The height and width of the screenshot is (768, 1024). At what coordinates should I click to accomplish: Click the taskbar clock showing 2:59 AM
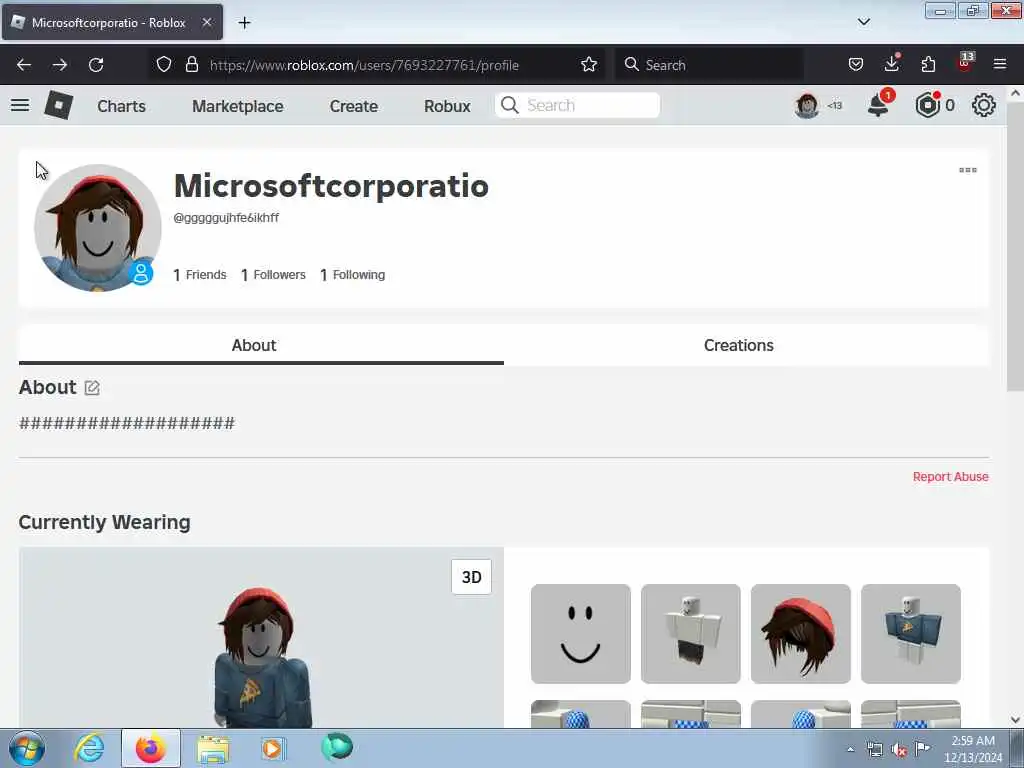click(x=973, y=749)
